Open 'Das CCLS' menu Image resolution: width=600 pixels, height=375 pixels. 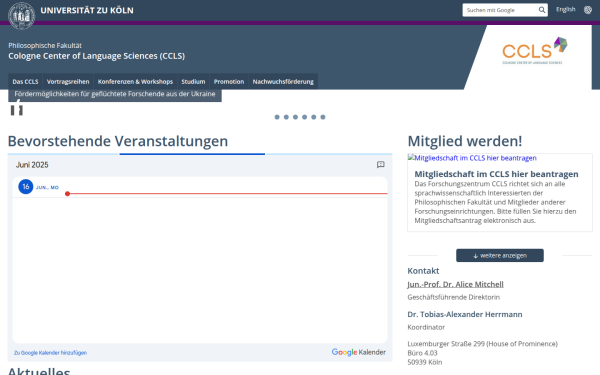coord(25,82)
